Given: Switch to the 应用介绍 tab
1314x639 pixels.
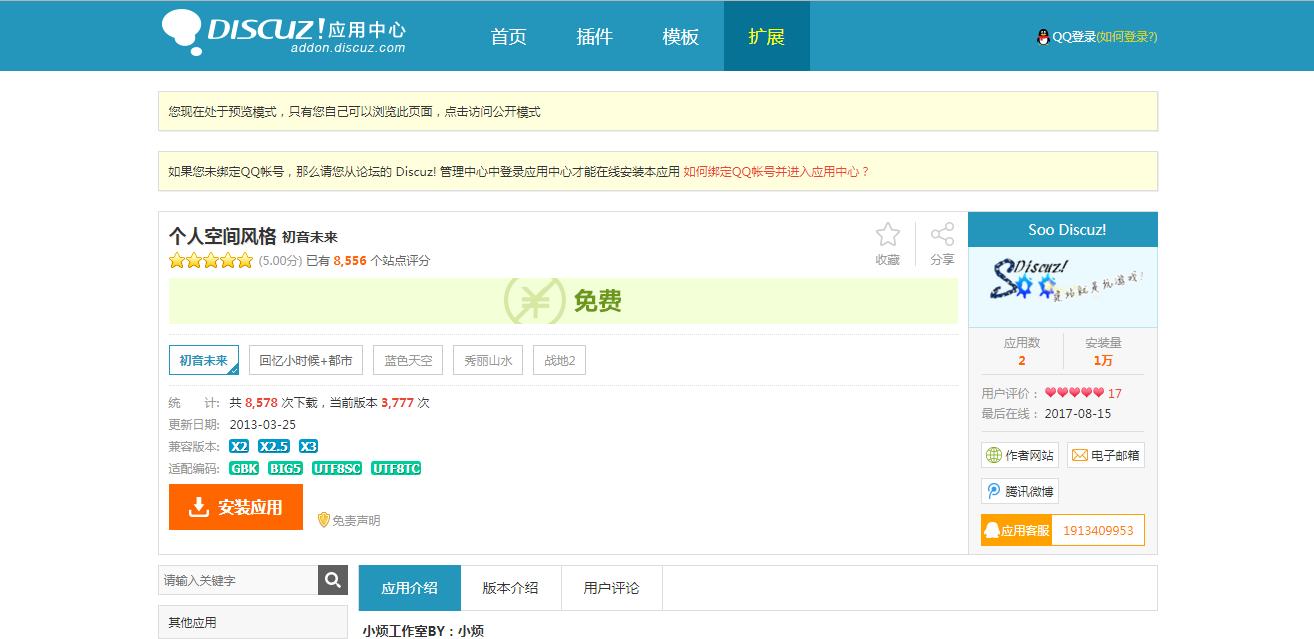Looking at the screenshot, I should click(410, 588).
